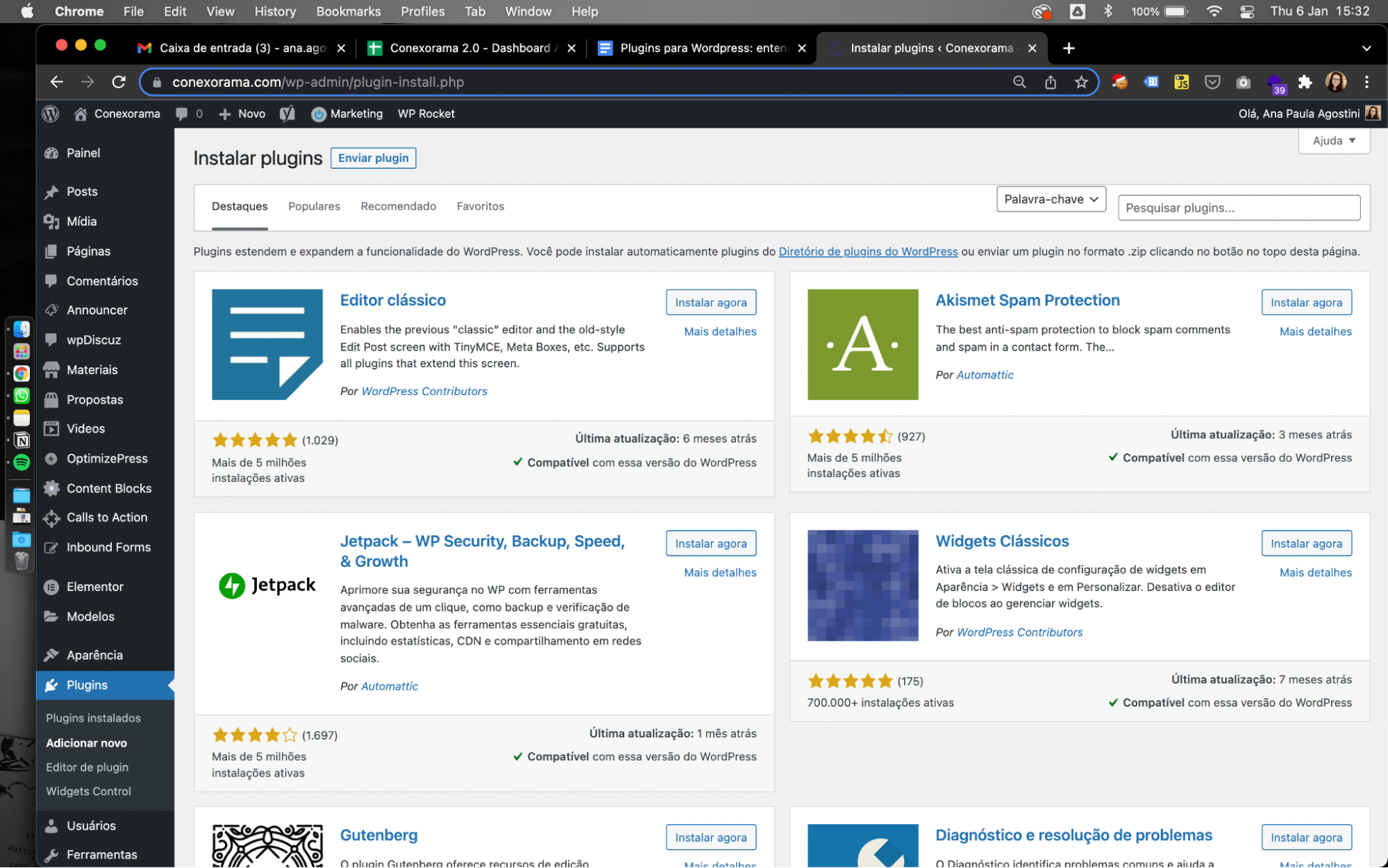
Task: Open the Bookmarks menu in menu bar
Action: (348, 12)
